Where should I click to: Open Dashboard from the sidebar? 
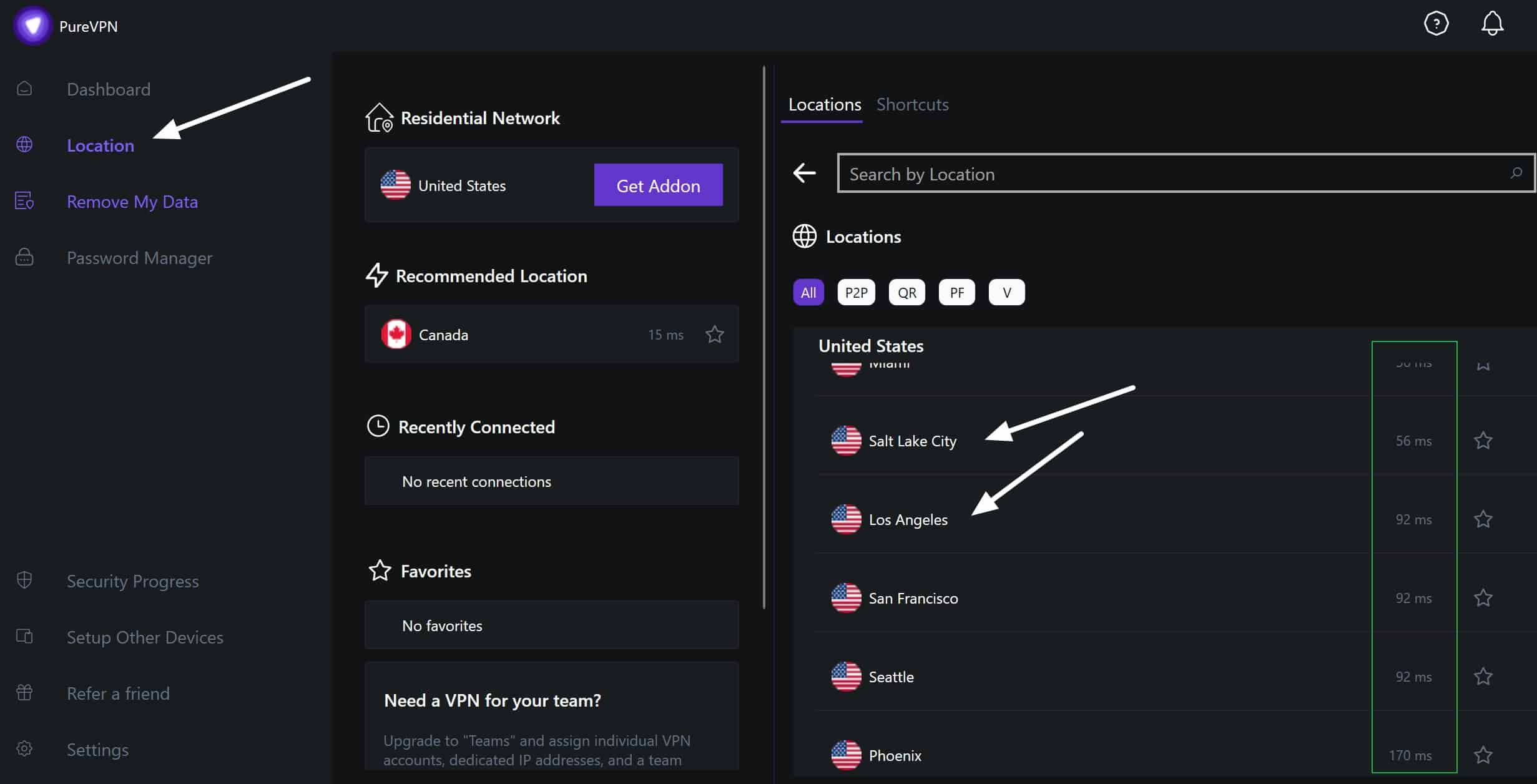[109, 89]
